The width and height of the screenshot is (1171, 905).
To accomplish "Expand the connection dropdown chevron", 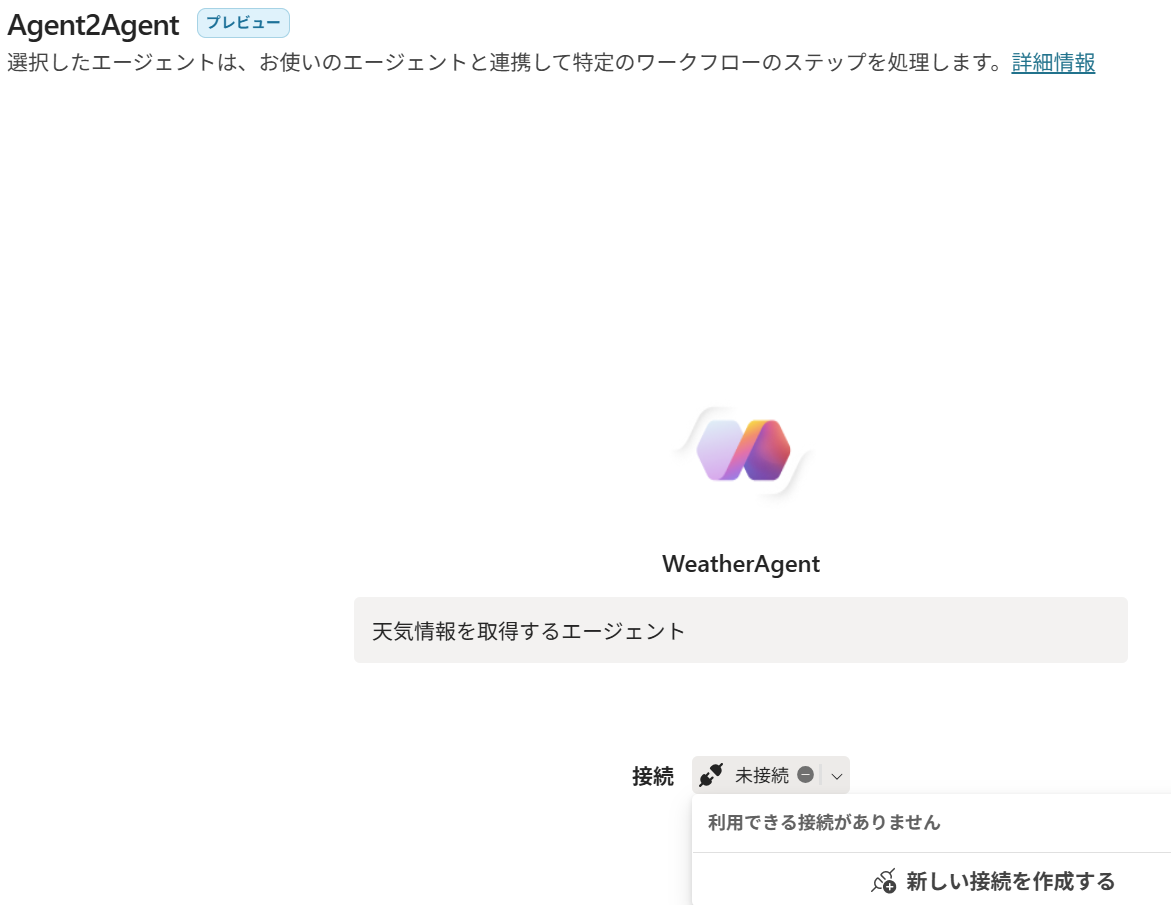I will [x=836, y=776].
